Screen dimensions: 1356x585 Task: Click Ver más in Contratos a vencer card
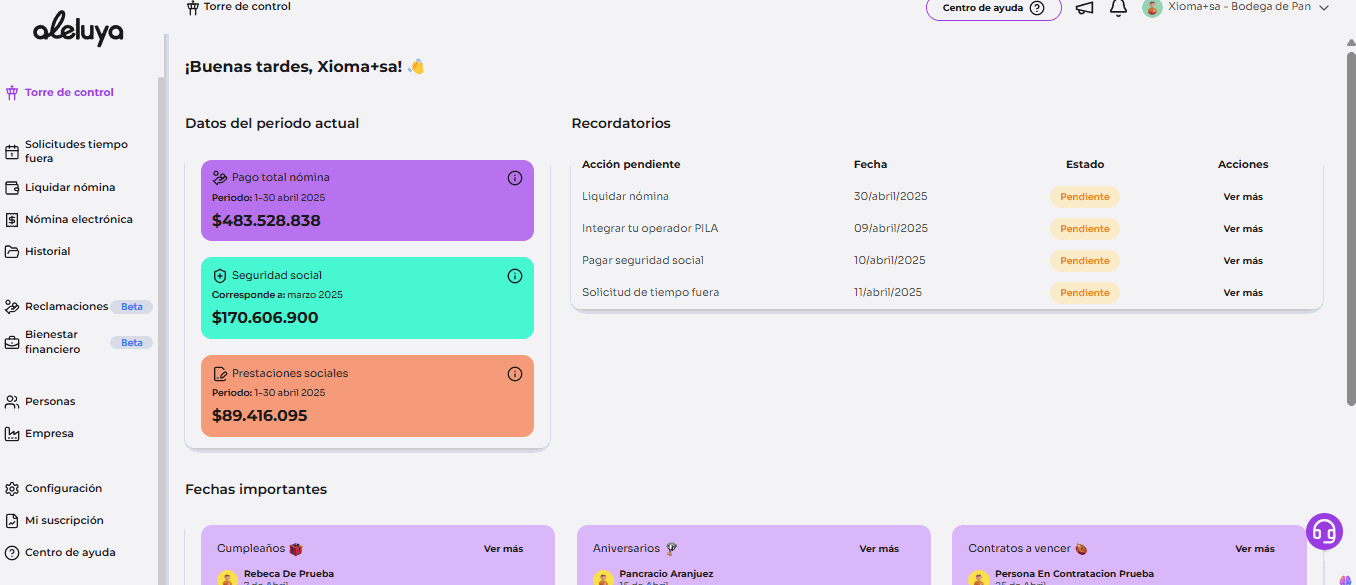click(x=1255, y=549)
